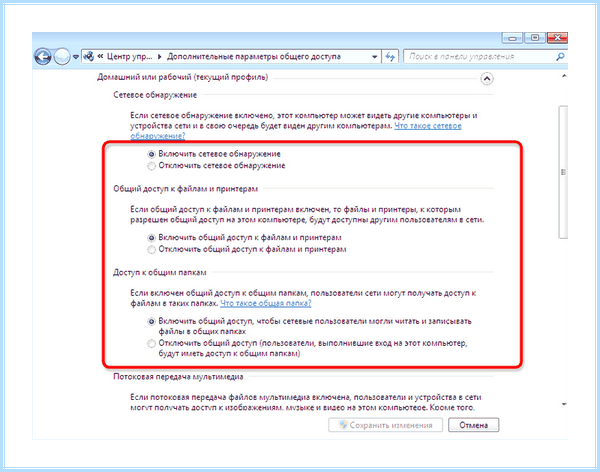Close the window with the red X
Image resolution: width=600 pixels, height=472 pixels.
(x=558, y=38)
